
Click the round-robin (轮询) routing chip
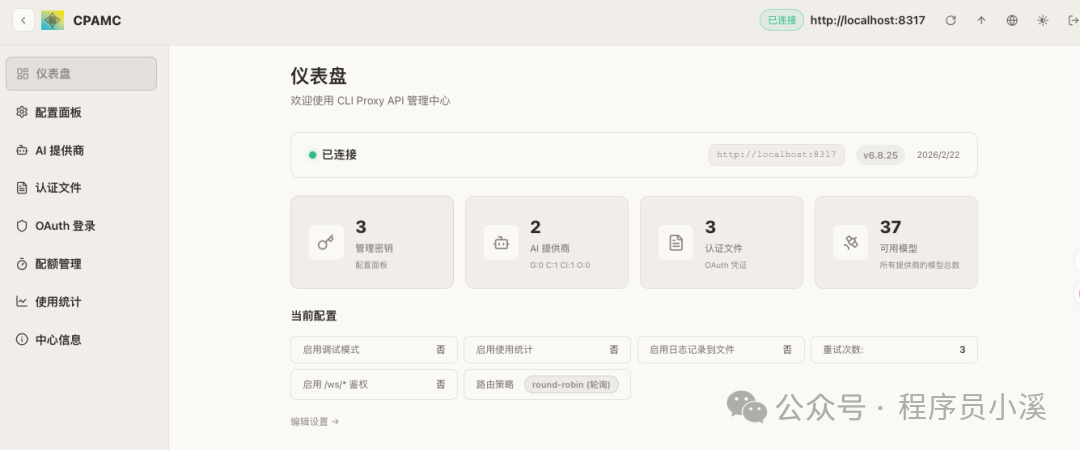[571, 385]
